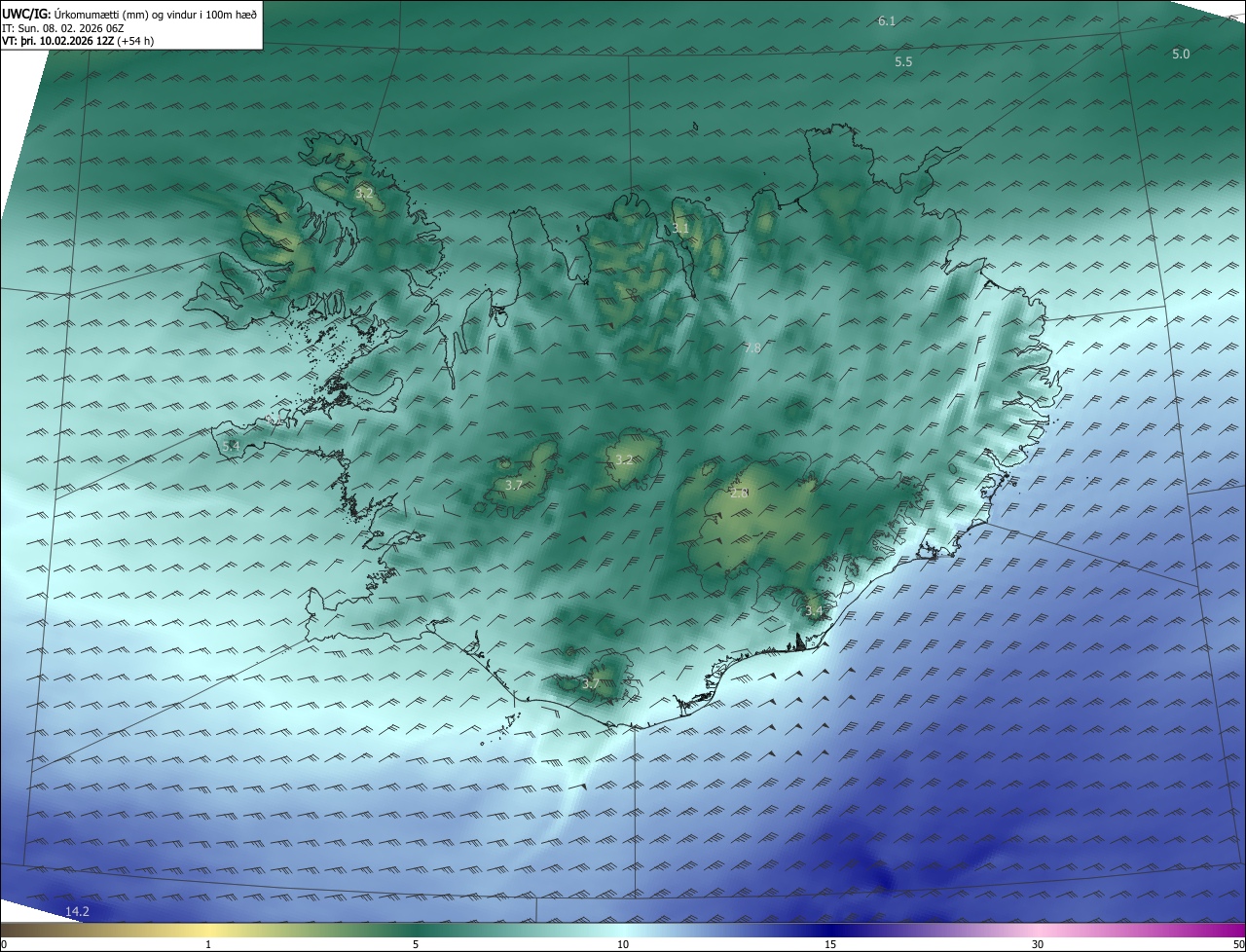Click the 2.8 value on the large glacier
This screenshot has height=952, width=1246.
pos(739,493)
